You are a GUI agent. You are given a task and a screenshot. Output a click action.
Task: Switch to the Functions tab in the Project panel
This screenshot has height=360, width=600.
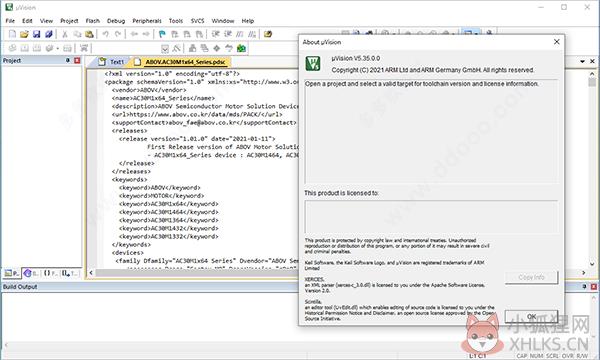[x=50, y=273]
